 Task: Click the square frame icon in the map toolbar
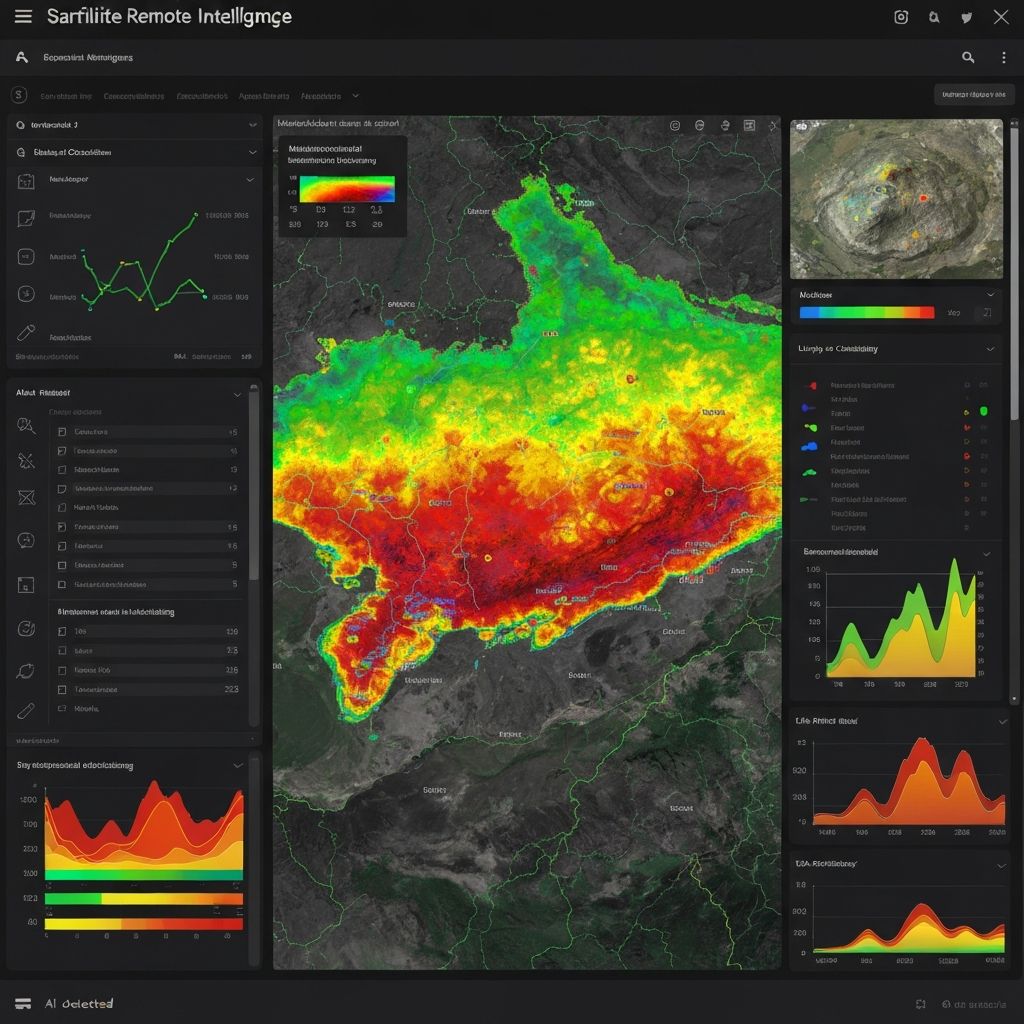click(x=748, y=126)
